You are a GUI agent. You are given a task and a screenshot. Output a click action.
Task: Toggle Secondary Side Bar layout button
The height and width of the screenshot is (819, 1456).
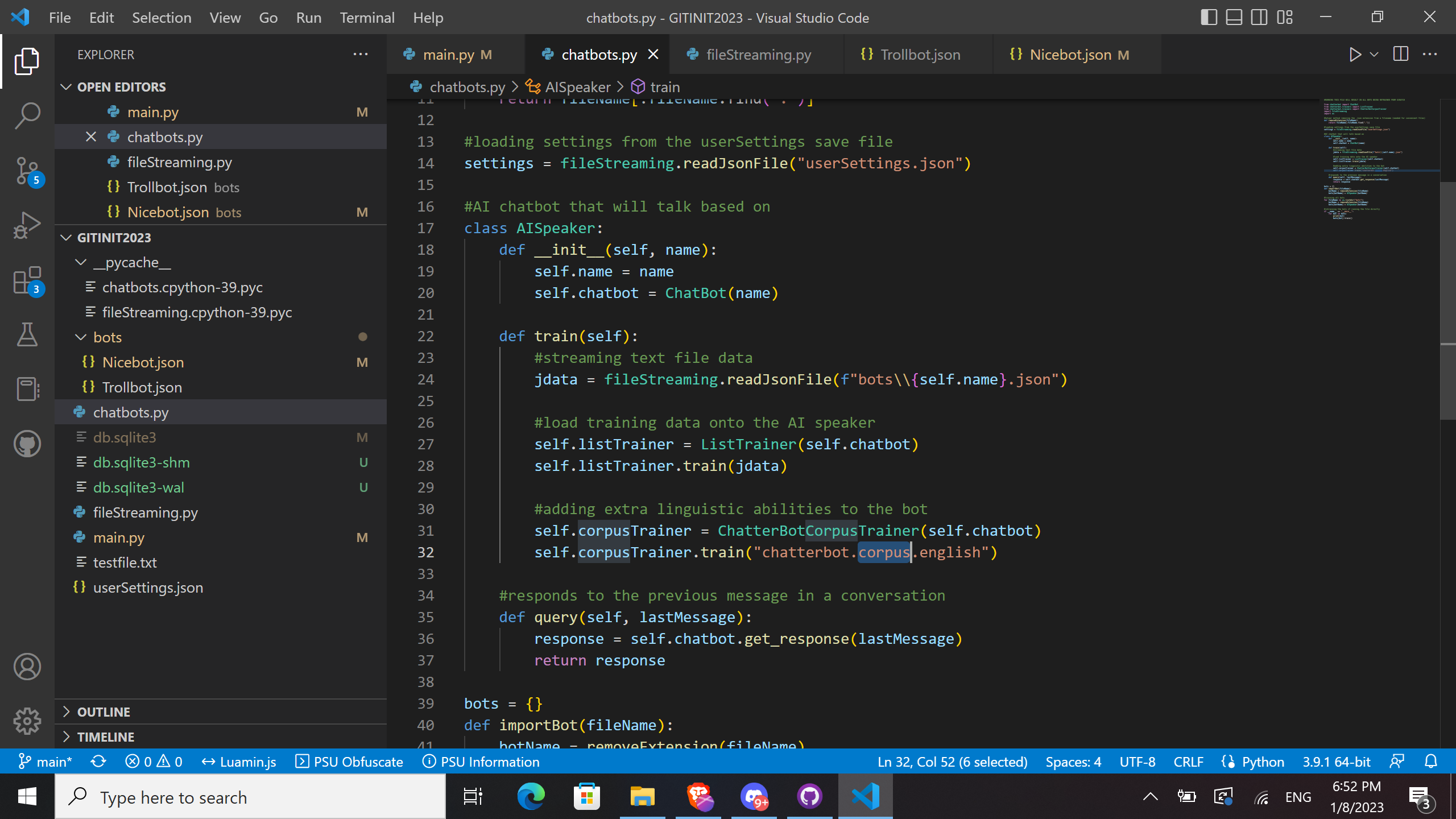1259,17
